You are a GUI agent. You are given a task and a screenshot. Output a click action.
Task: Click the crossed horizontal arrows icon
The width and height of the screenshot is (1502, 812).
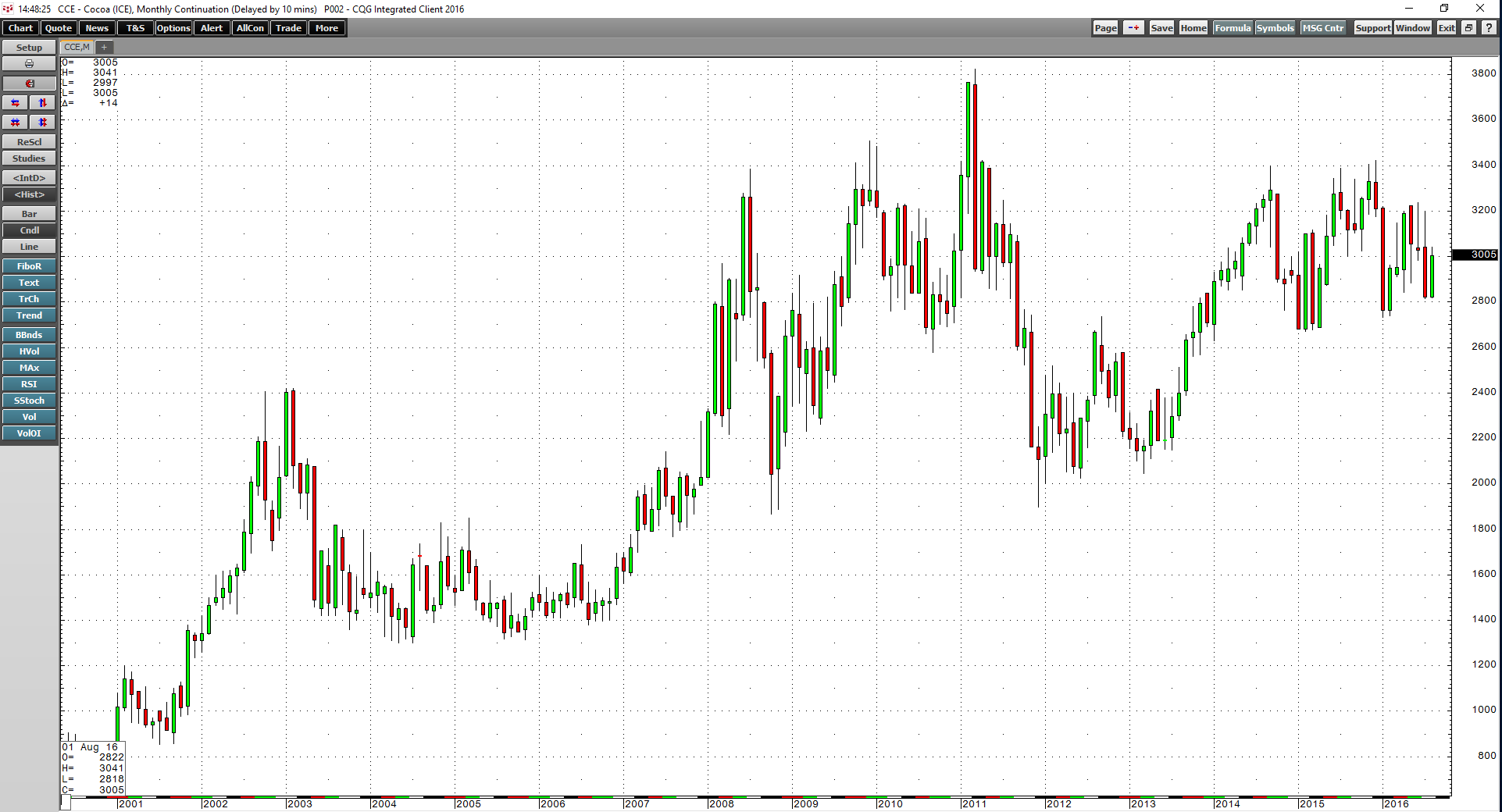pyautogui.click(x=16, y=123)
